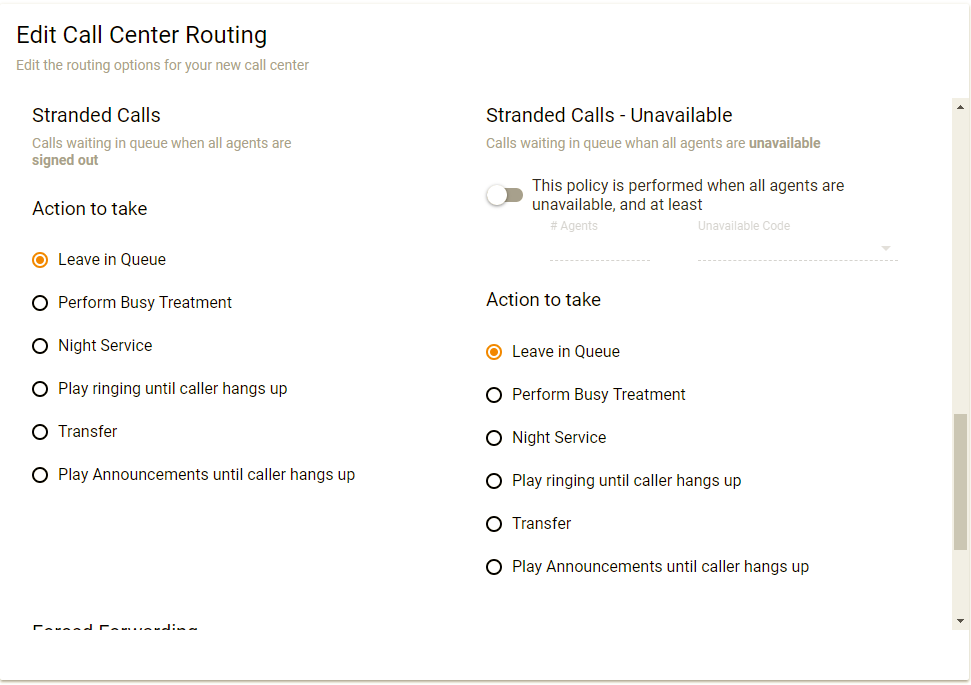Select Leave in Queue under Stranded Calls - Unavailable

click(x=494, y=352)
